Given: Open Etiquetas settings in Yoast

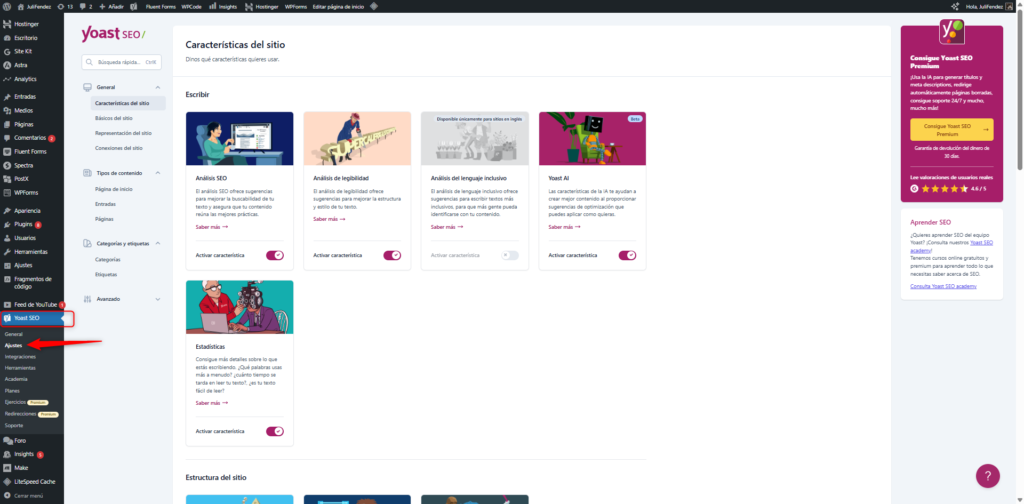Looking at the screenshot, I should pyautogui.click(x=106, y=274).
